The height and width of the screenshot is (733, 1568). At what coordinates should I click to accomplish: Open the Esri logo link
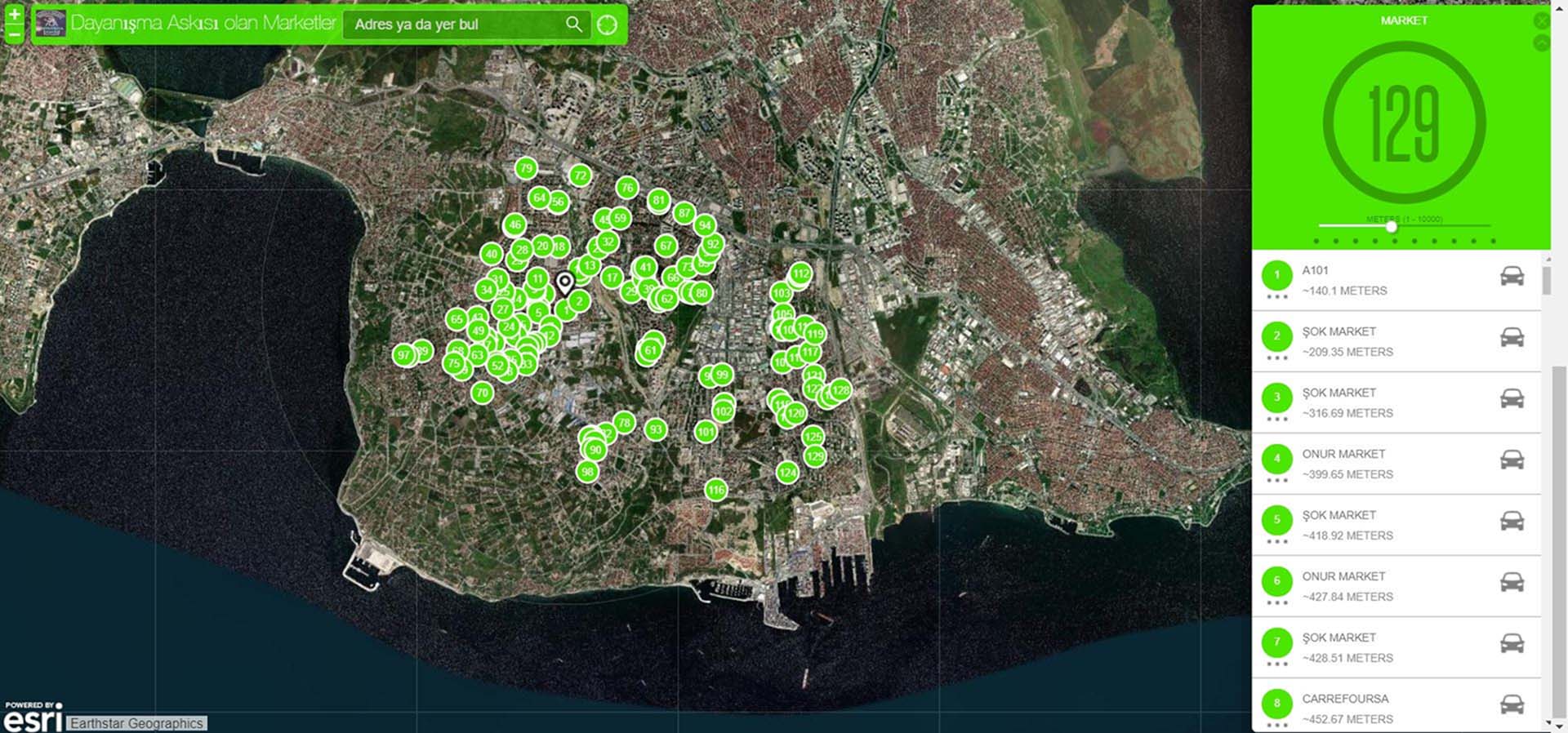pos(33,717)
